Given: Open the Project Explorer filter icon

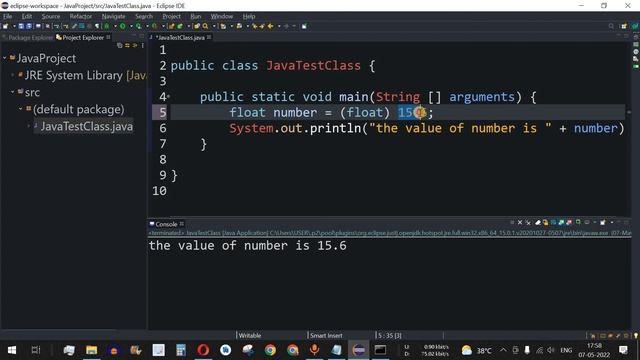Looking at the screenshot, I should (x=134, y=45).
